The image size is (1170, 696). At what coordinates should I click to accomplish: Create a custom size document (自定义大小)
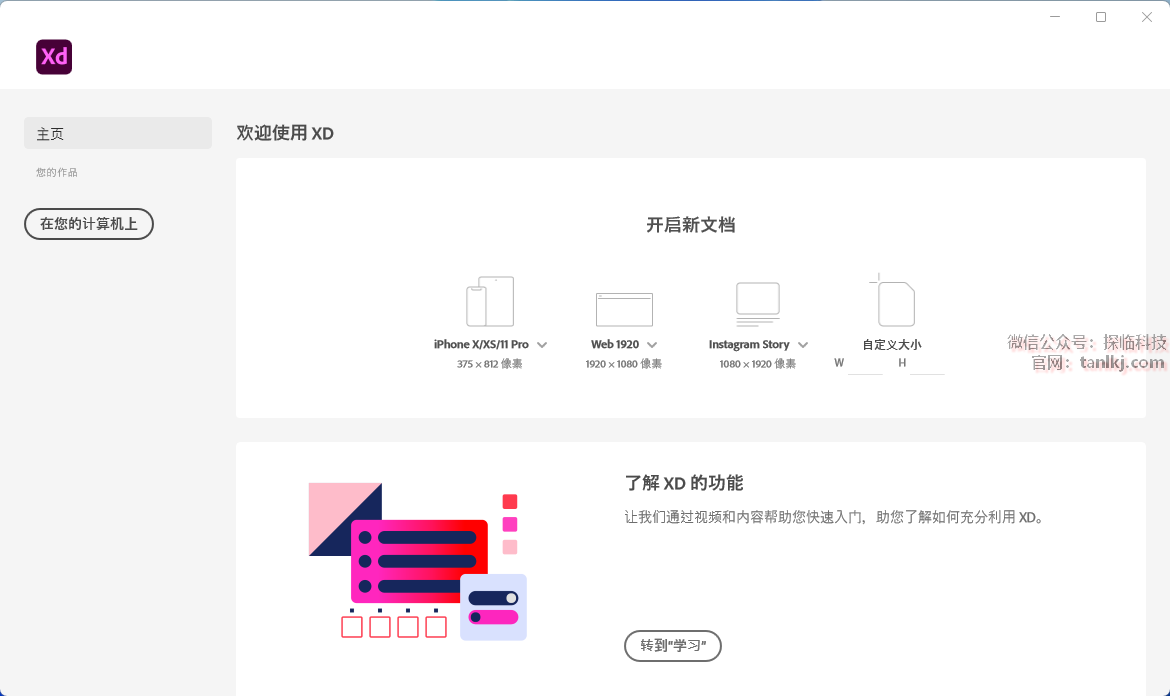coord(892,301)
